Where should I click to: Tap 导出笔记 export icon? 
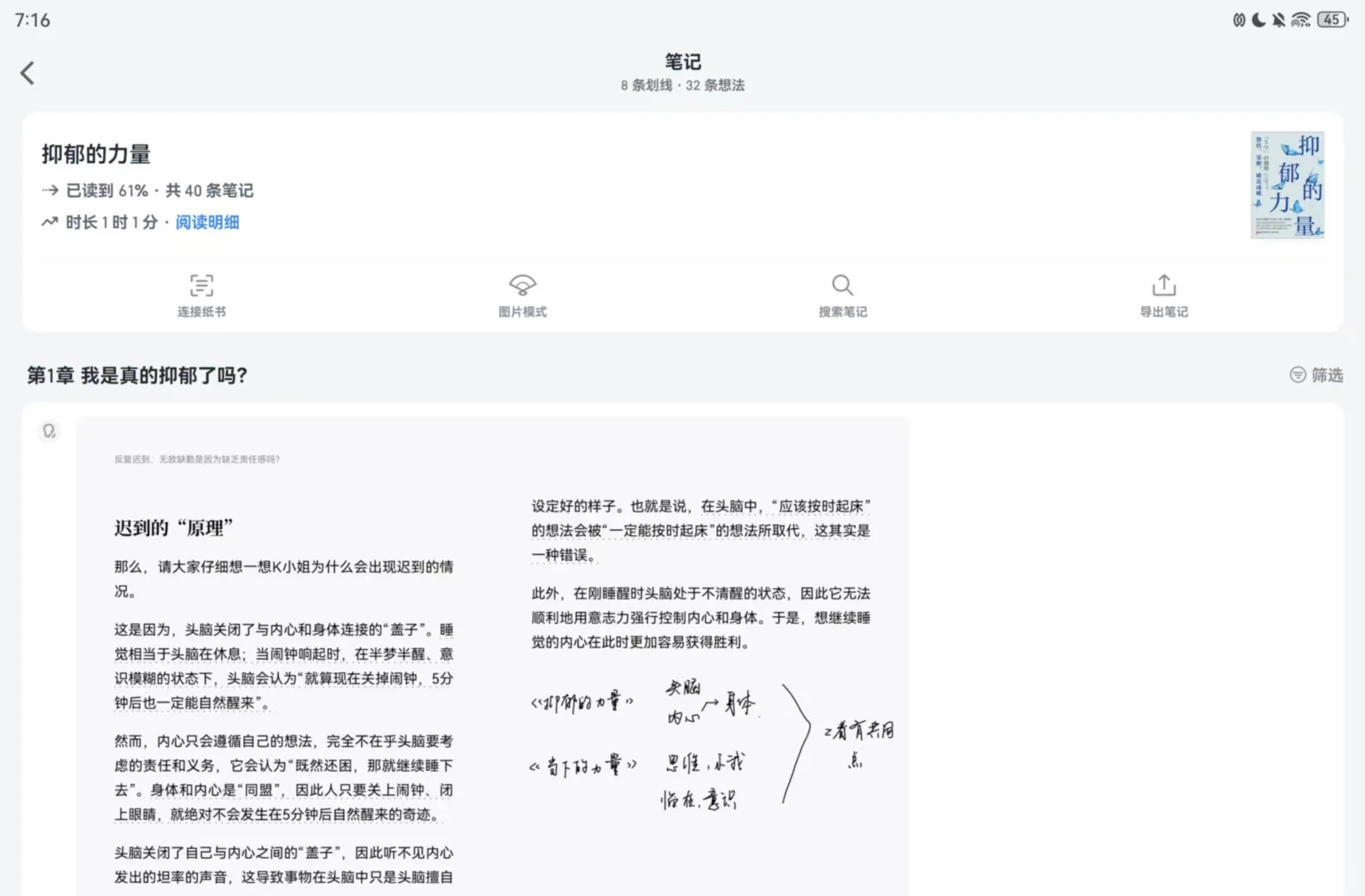coord(1164,286)
